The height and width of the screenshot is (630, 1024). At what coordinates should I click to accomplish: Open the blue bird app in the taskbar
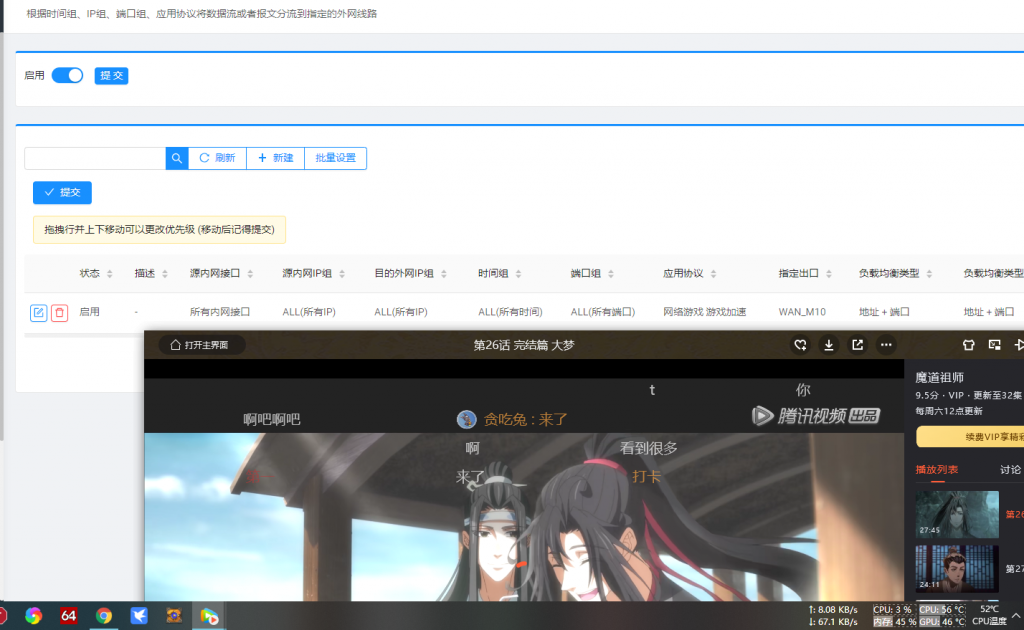138,616
